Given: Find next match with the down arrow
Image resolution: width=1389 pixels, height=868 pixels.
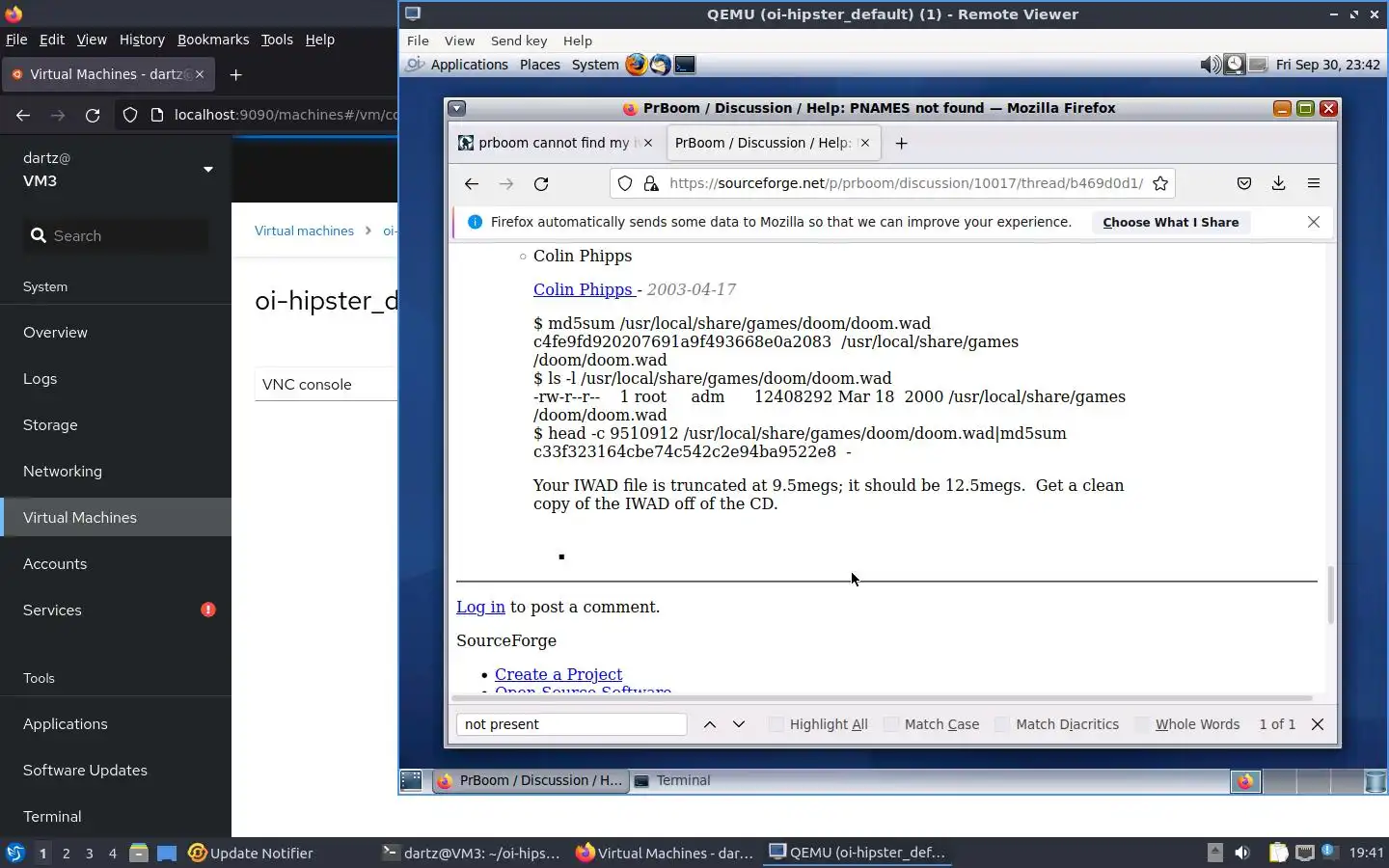Looking at the screenshot, I should tap(739, 724).
